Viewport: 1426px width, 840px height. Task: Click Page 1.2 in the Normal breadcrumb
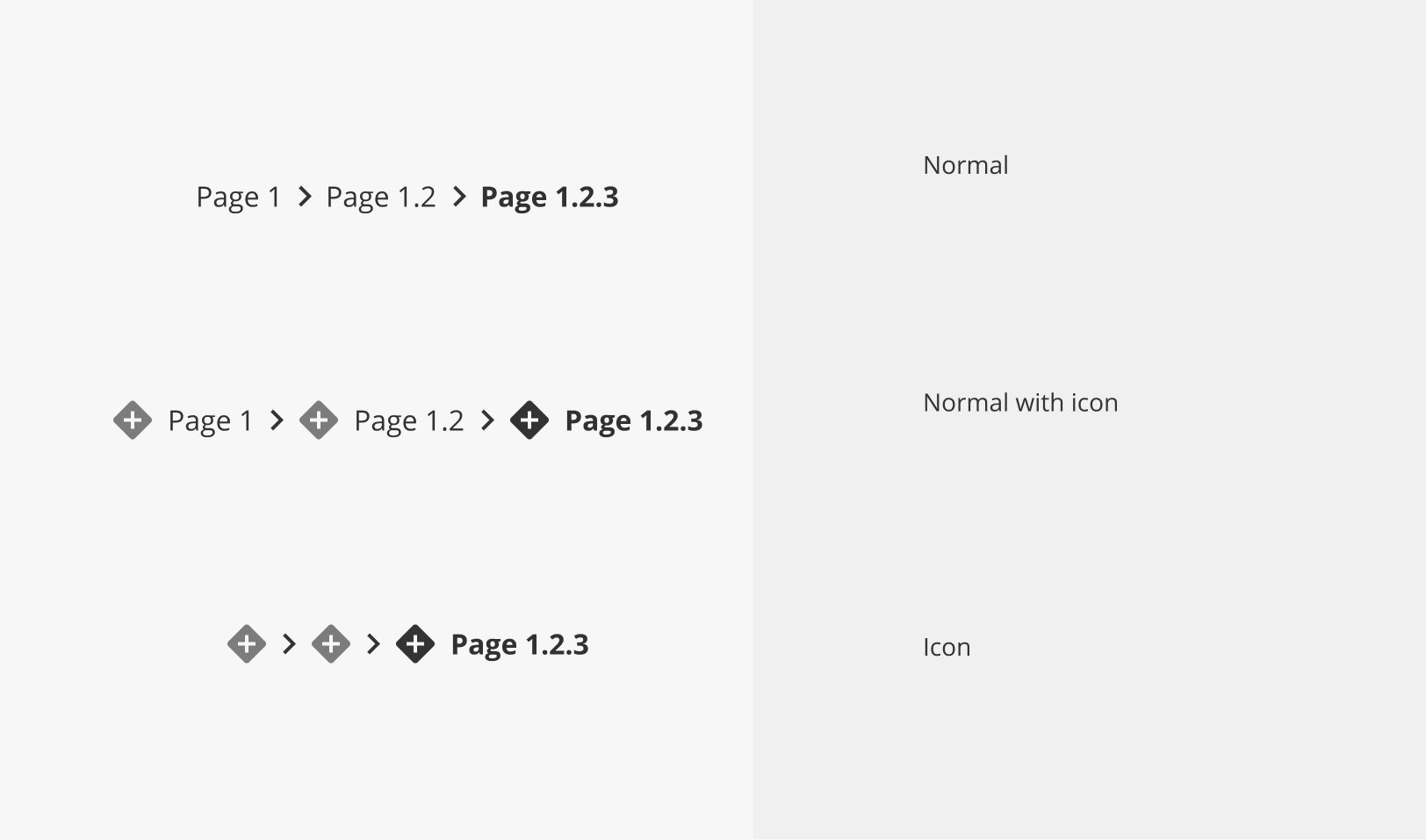(x=380, y=197)
